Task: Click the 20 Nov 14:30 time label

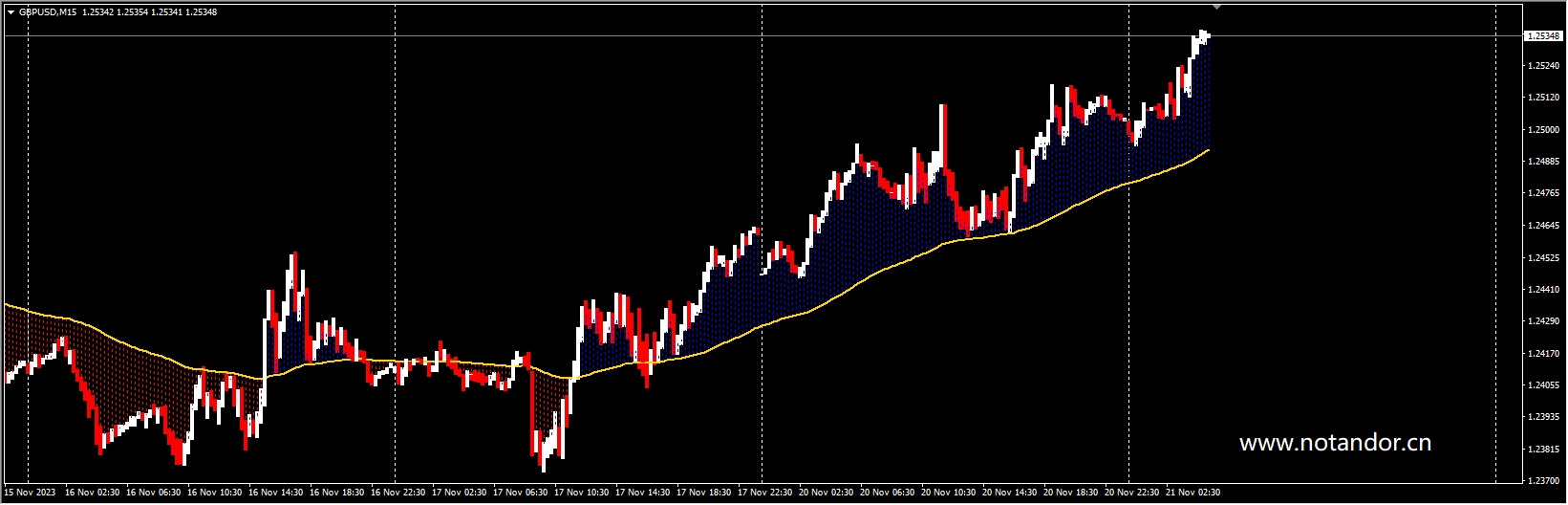Action: [1010, 494]
